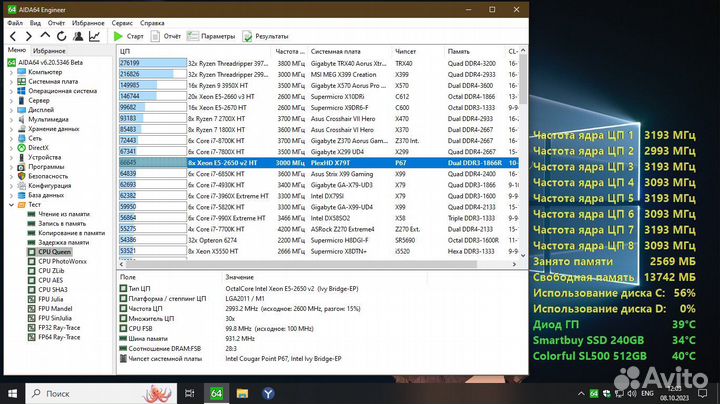
Task: Open the graph chart toolbar icon
Action: click(x=94, y=36)
